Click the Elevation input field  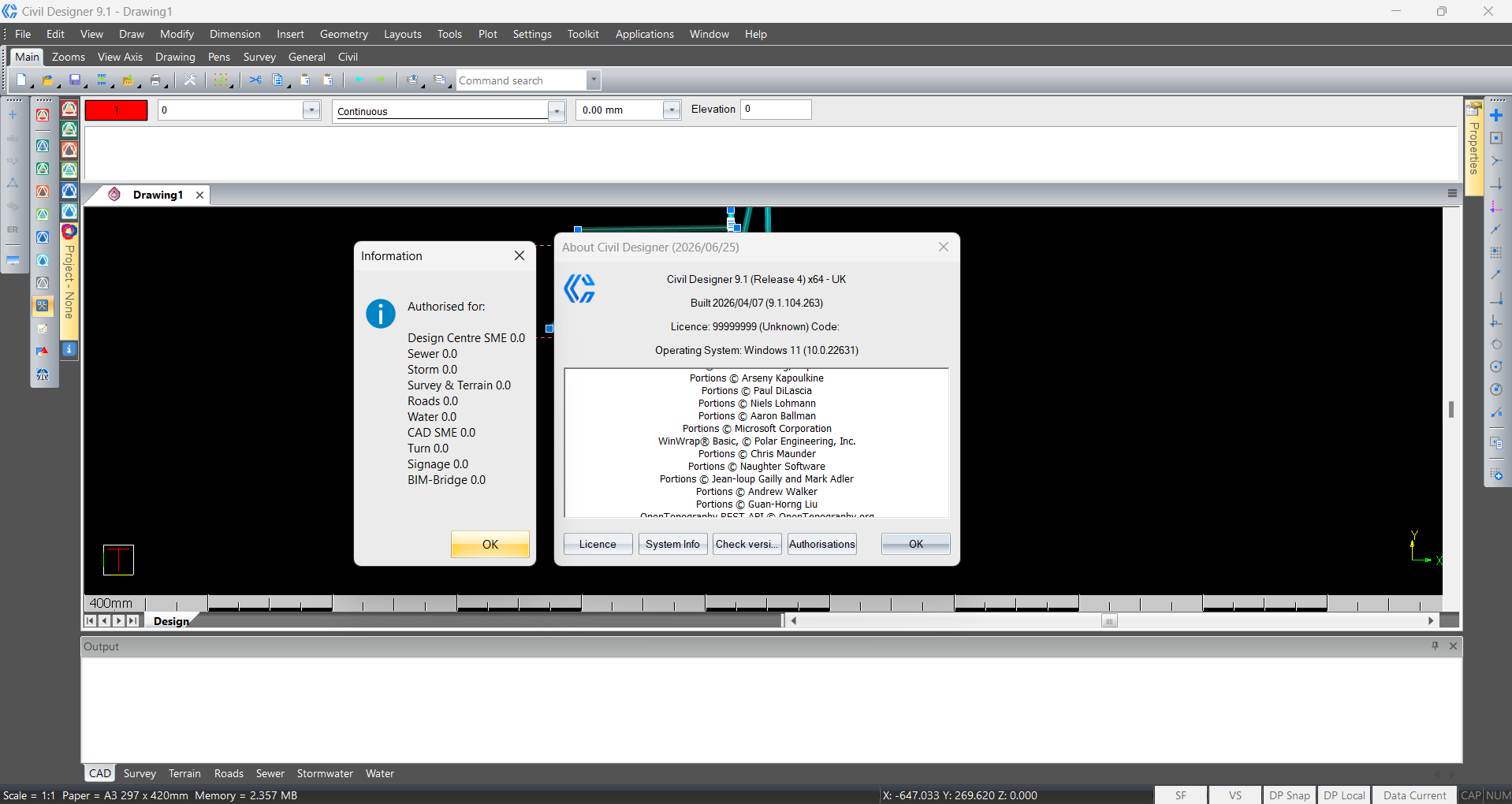tap(776, 110)
